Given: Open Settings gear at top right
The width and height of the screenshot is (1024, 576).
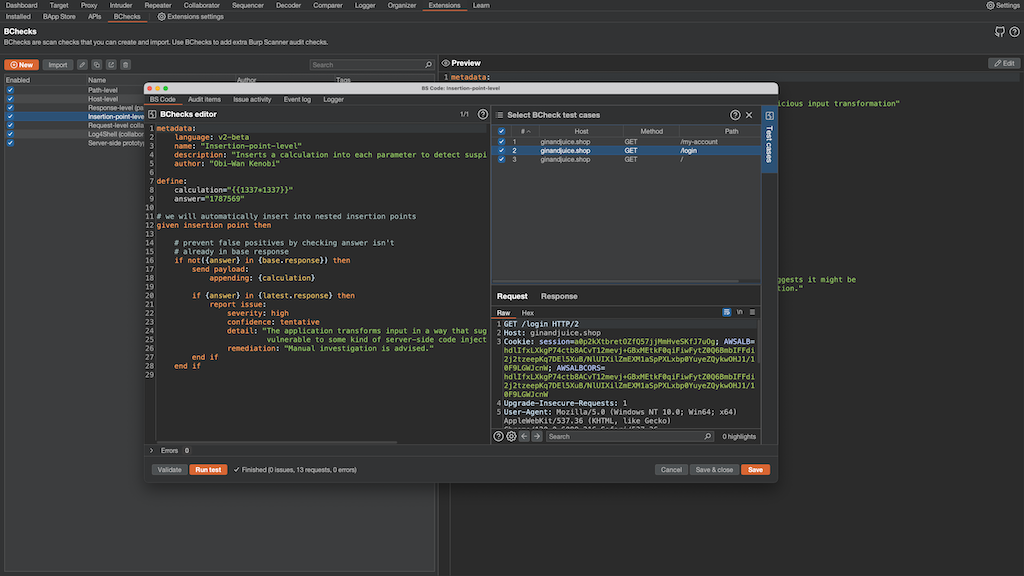Looking at the screenshot, I should tap(990, 5).
